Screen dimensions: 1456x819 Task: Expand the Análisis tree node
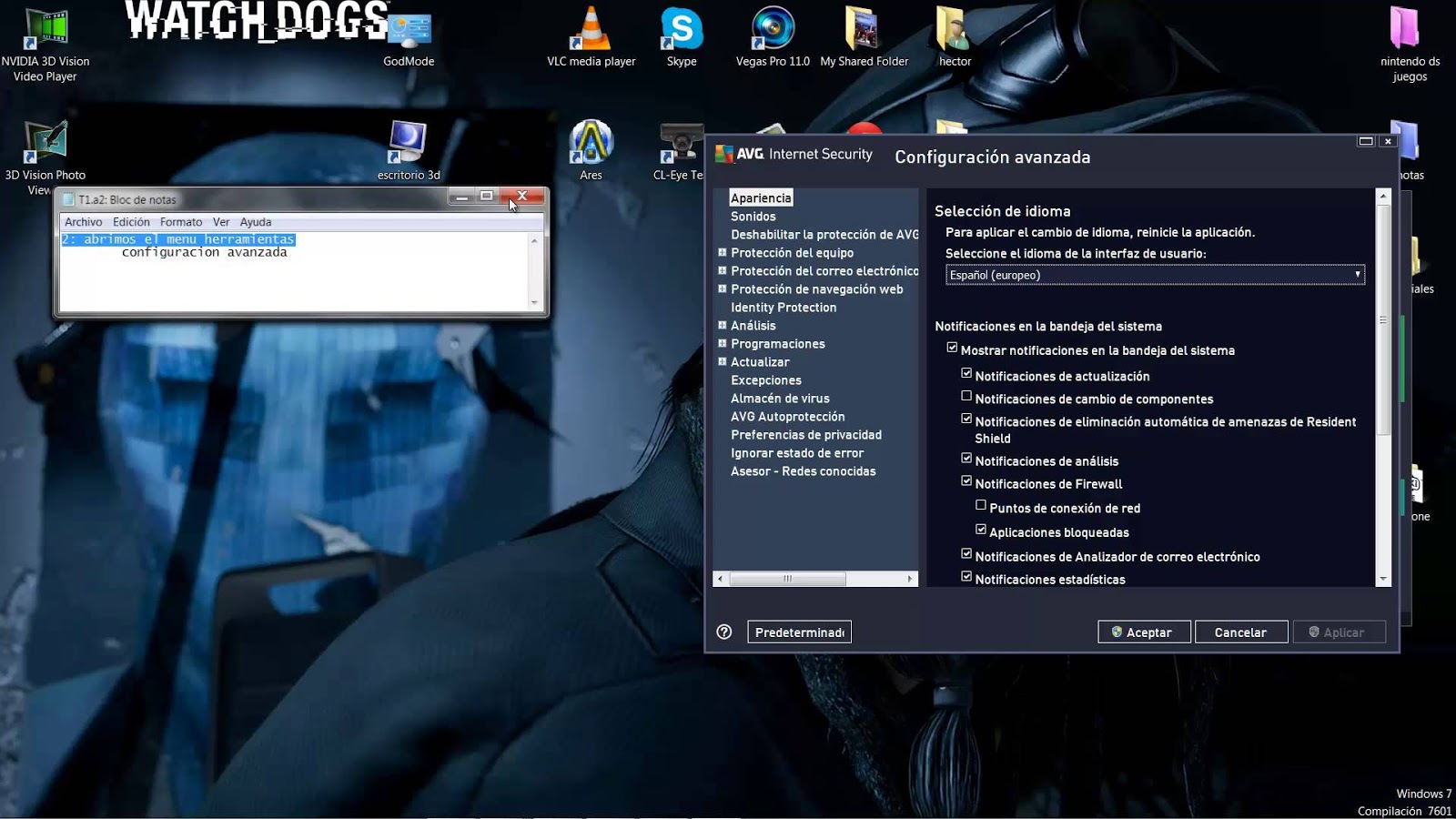(723, 325)
